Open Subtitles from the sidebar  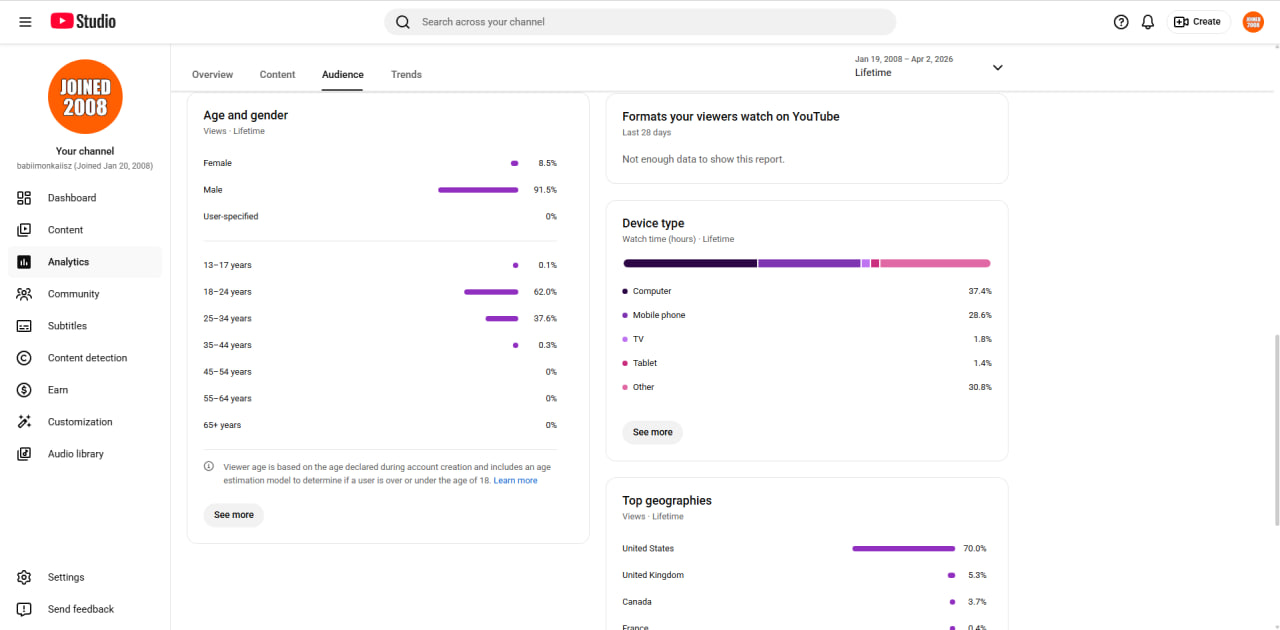[85, 326]
